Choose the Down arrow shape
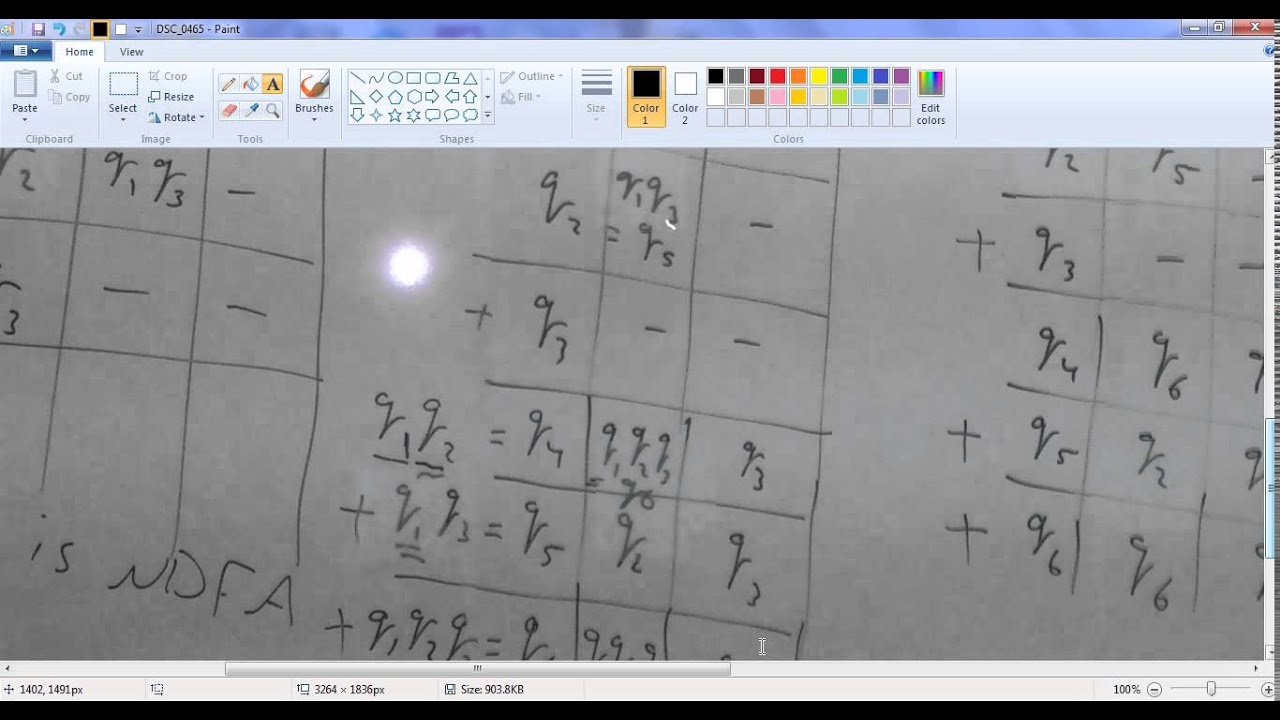1280x720 pixels. point(357,116)
